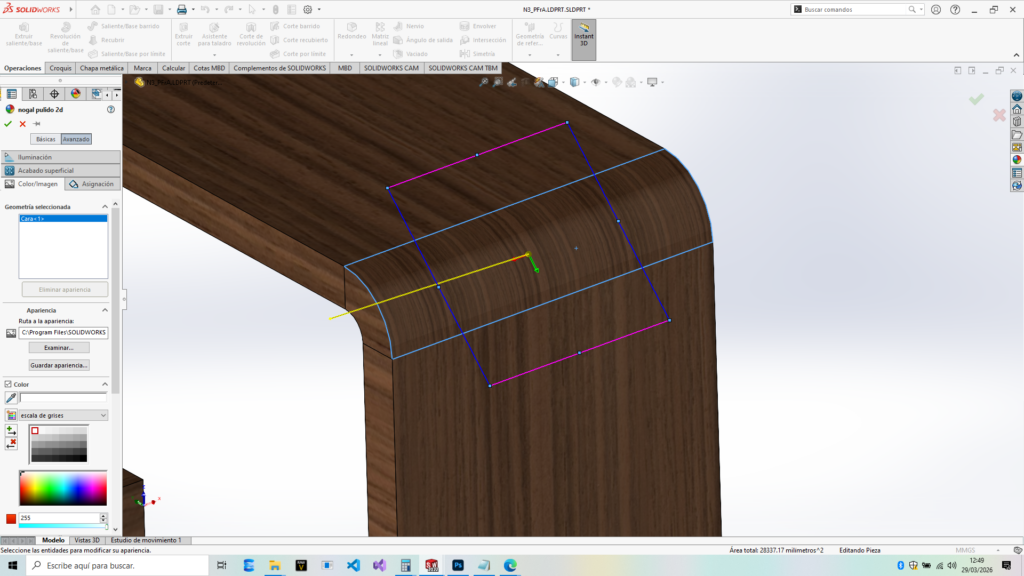Viewport: 1024px width, 576px height.
Task: Collapse the Apariencia section
Action: [104, 310]
